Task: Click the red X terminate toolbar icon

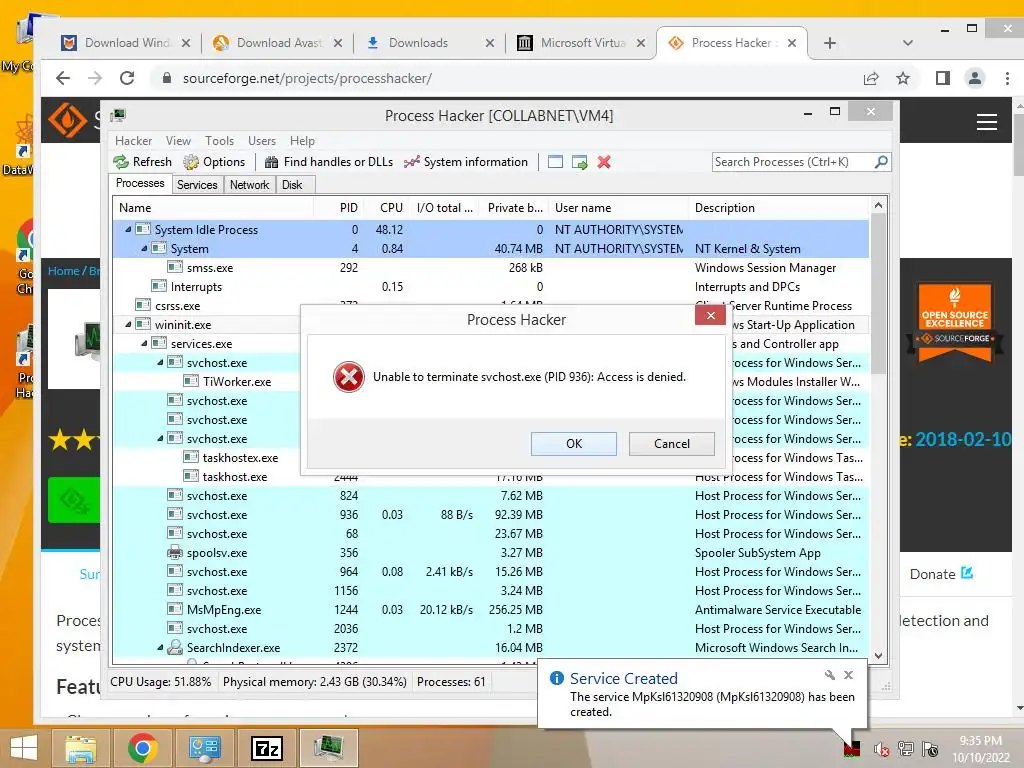Action: click(604, 162)
